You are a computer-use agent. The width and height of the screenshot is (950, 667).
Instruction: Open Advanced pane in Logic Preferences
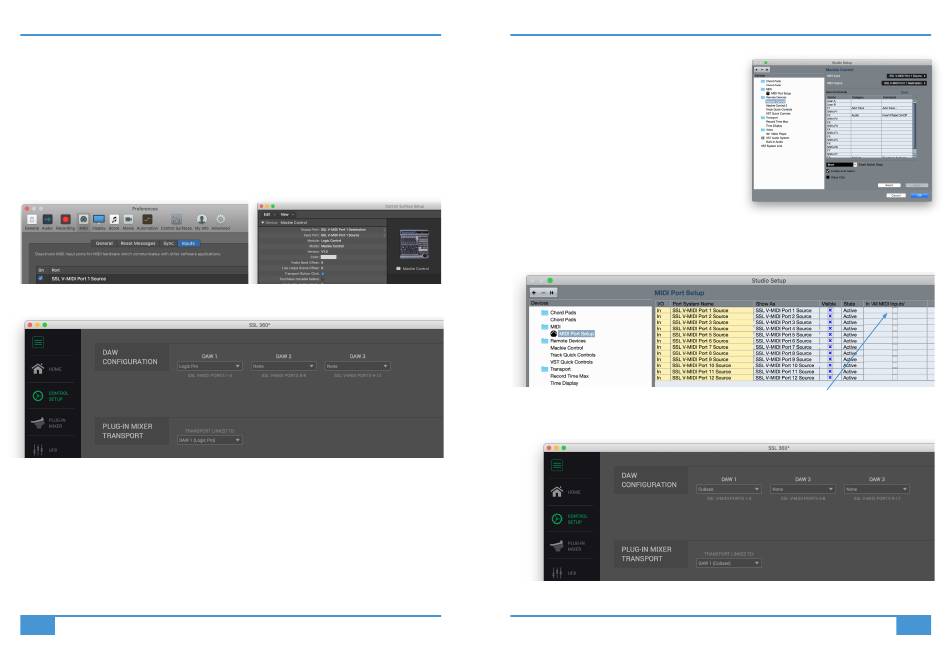[x=221, y=220]
